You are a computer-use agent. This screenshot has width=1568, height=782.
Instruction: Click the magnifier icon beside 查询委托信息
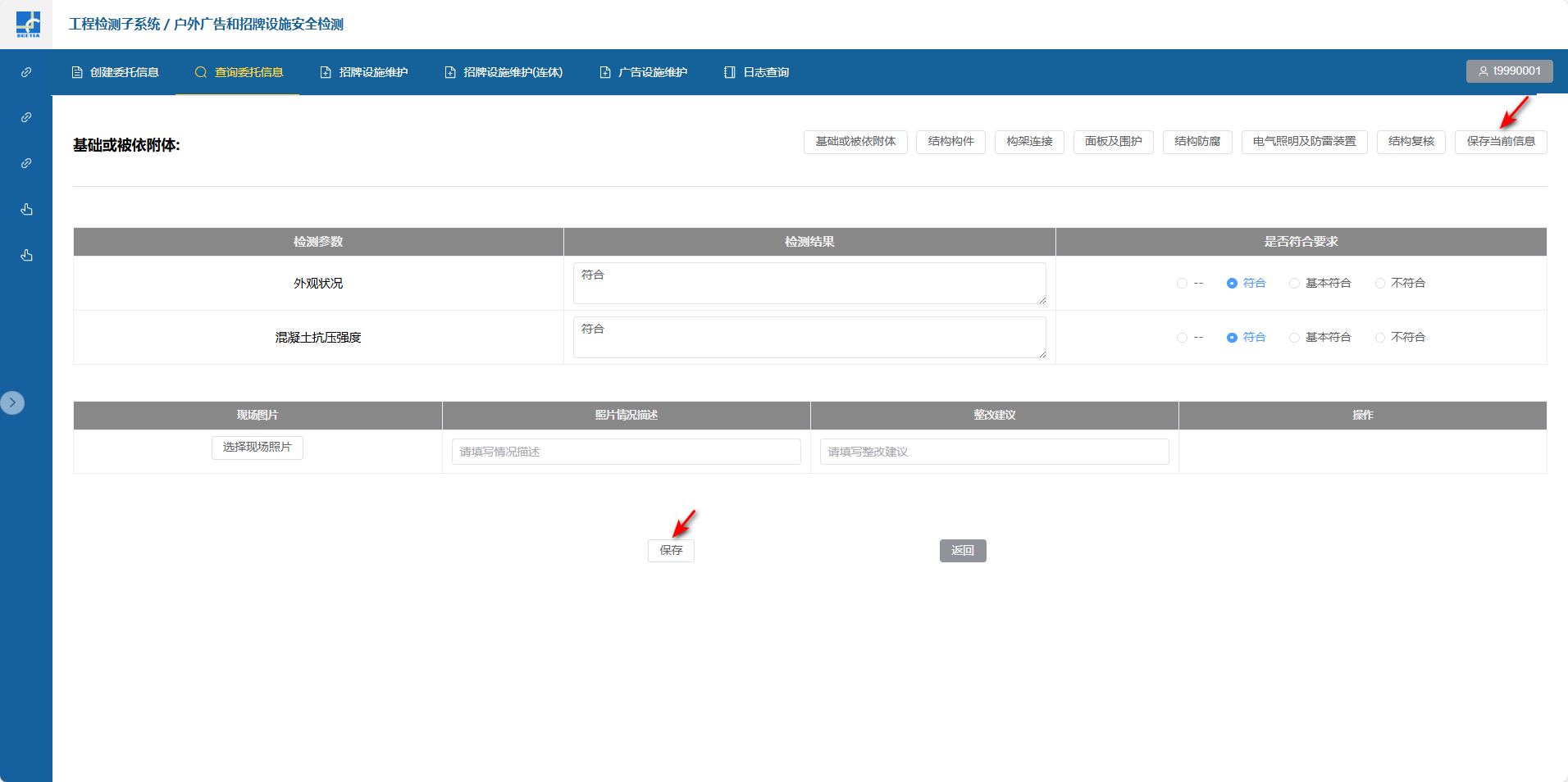click(x=200, y=72)
